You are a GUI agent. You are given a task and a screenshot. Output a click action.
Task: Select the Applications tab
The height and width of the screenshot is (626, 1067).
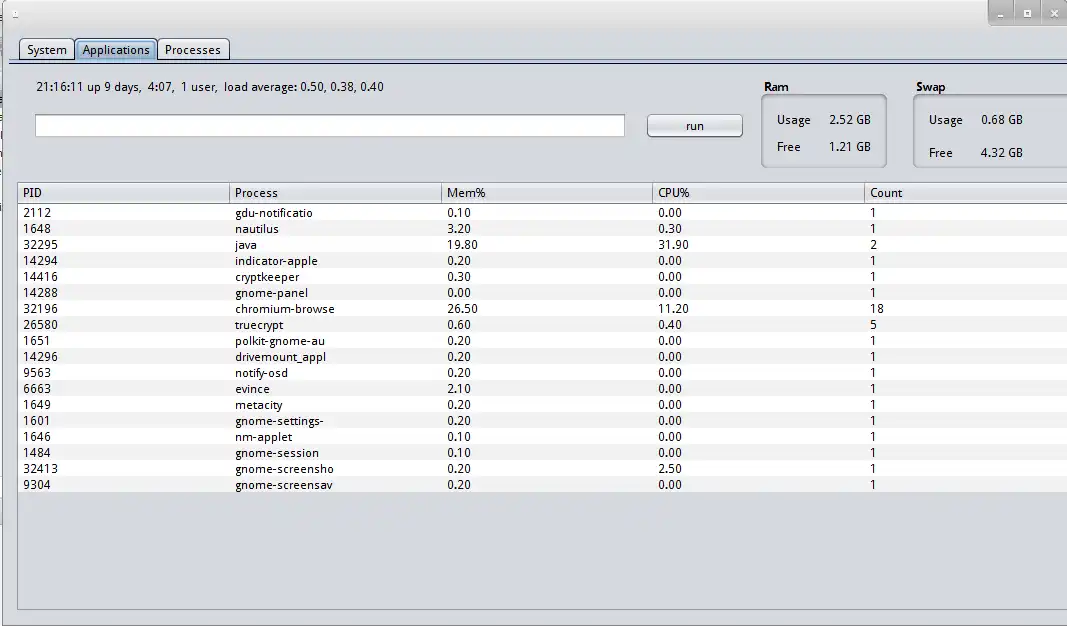click(x=116, y=50)
